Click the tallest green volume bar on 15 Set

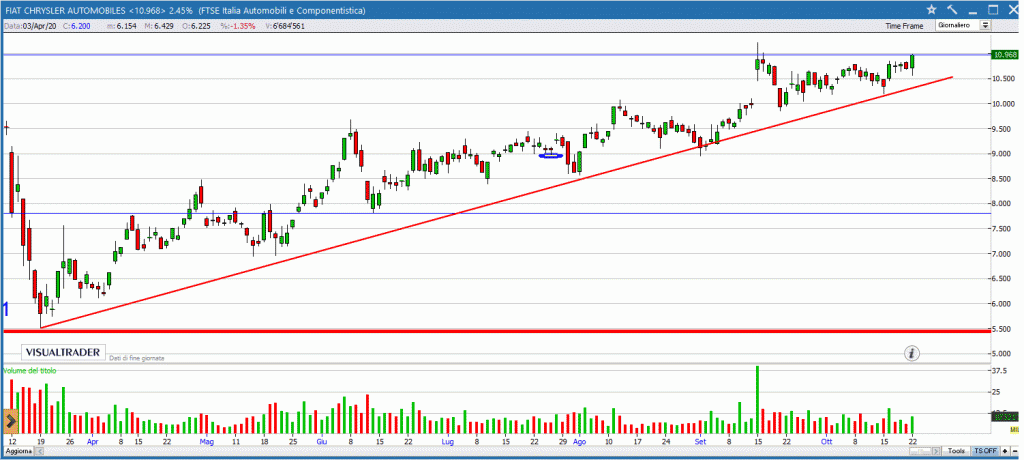(x=757, y=400)
